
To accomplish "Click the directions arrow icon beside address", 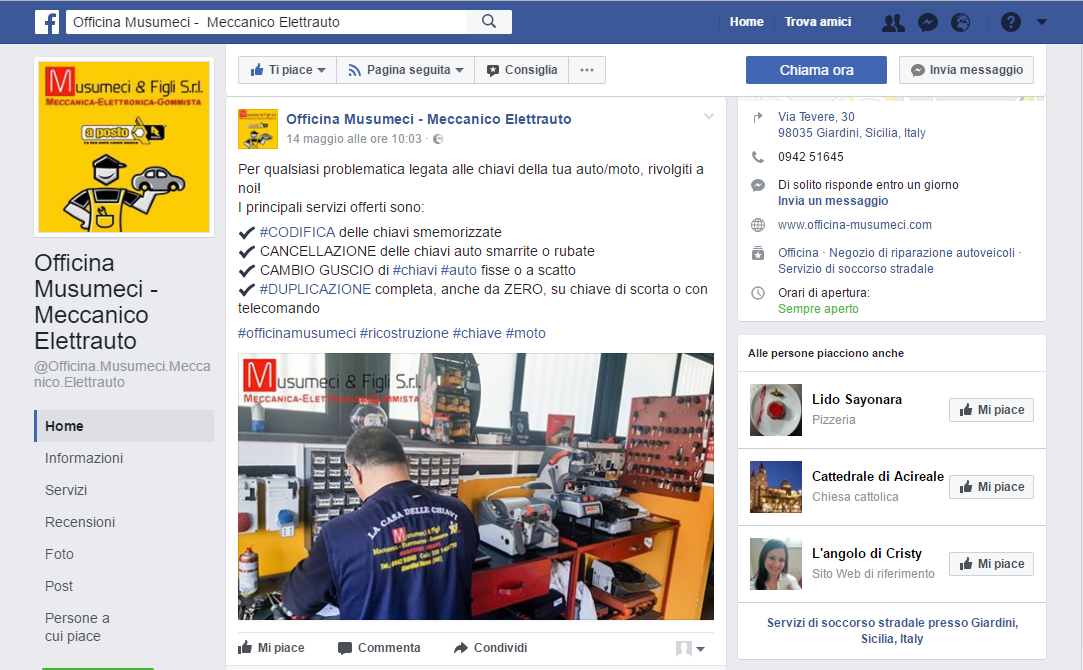I will [x=758, y=117].
